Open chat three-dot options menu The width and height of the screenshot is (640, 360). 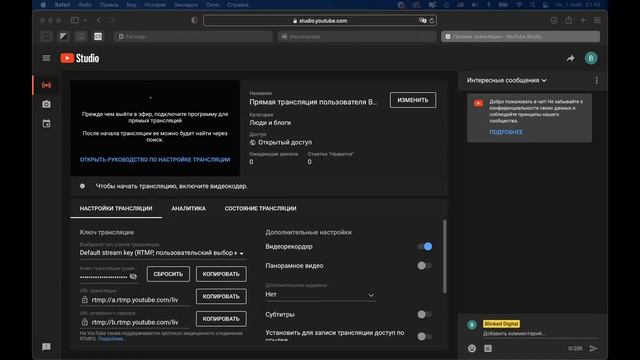coord(597,80)
